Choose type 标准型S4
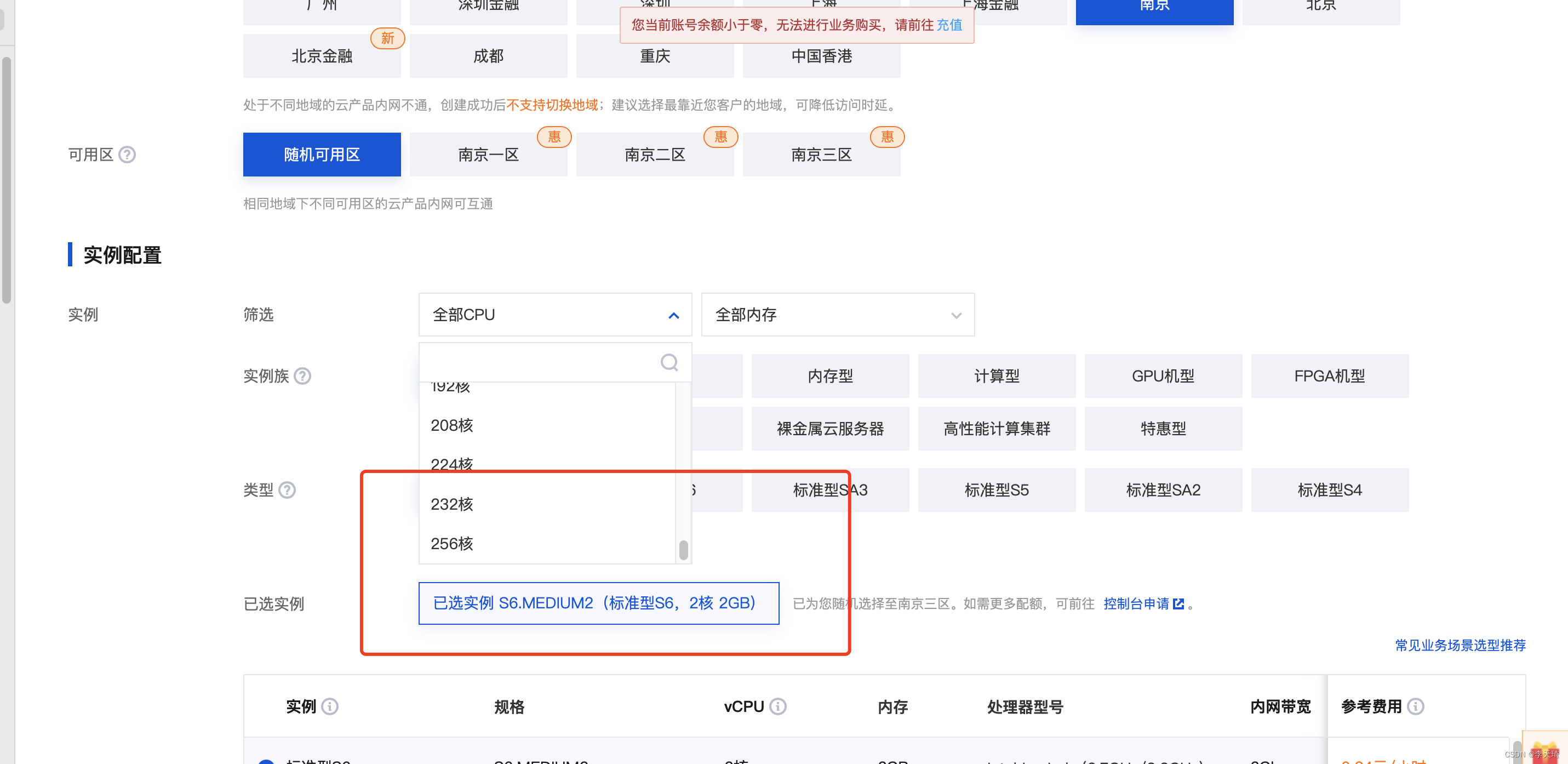1568x764 pixels. (x=1330, y=490)
